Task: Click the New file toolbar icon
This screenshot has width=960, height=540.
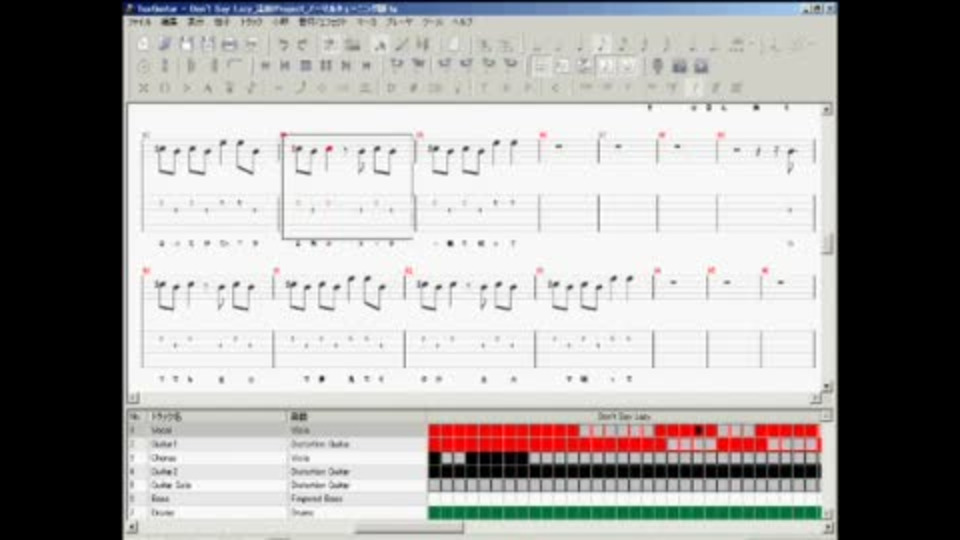Action: pos(143,44)
